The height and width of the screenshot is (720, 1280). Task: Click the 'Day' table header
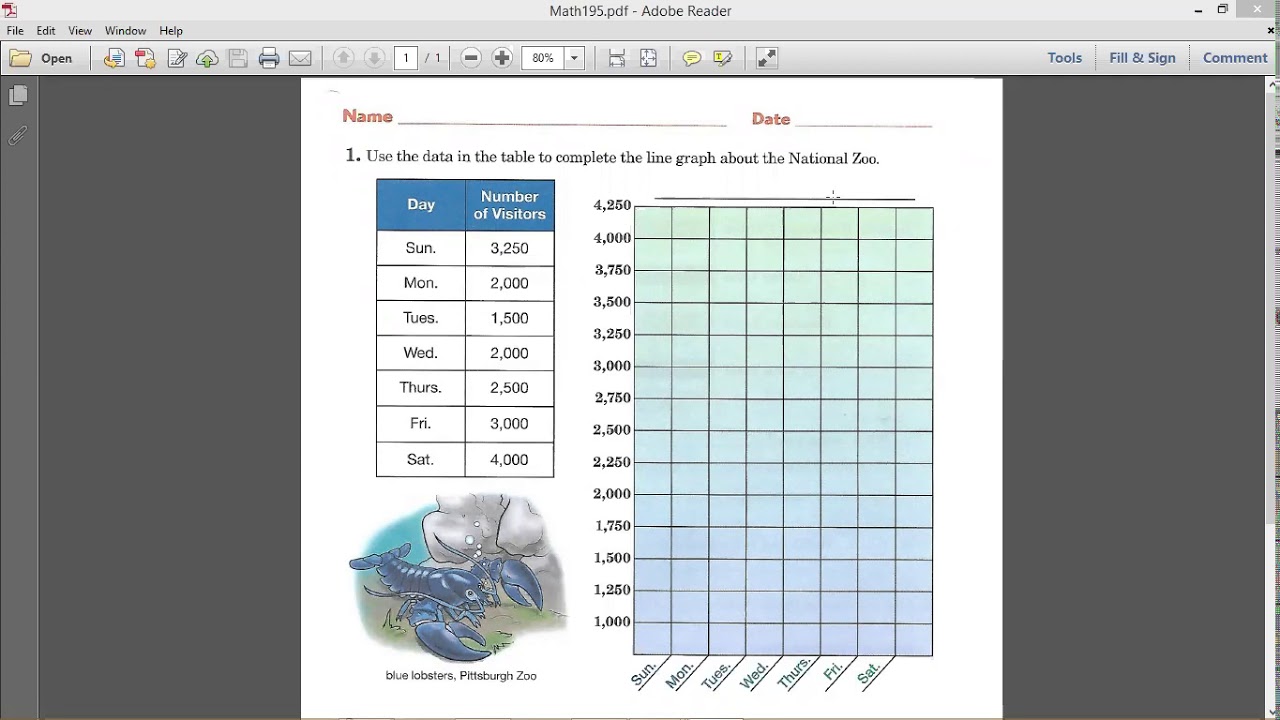[421, 205]
